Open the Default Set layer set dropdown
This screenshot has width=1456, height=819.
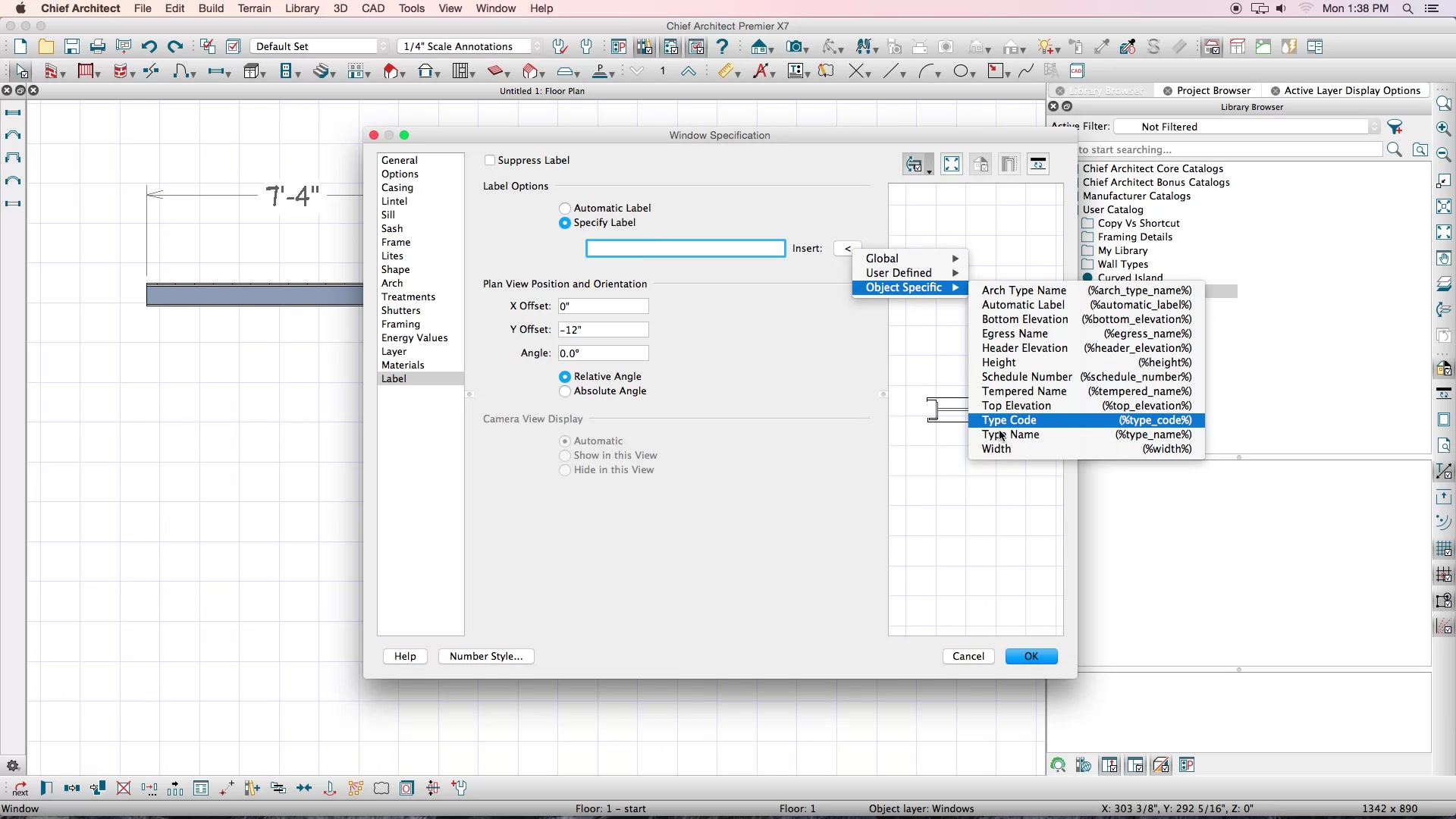tap(319, 46)
